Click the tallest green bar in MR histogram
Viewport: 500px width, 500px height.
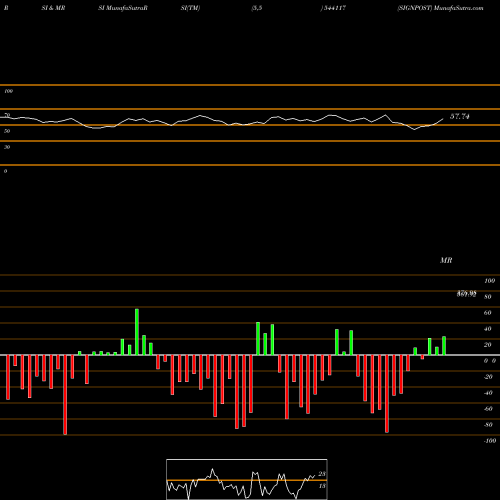pyautogui.click(x=137, y=332)
